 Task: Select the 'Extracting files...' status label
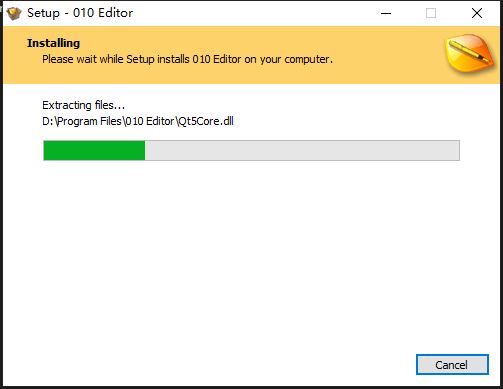coord(83,105)
